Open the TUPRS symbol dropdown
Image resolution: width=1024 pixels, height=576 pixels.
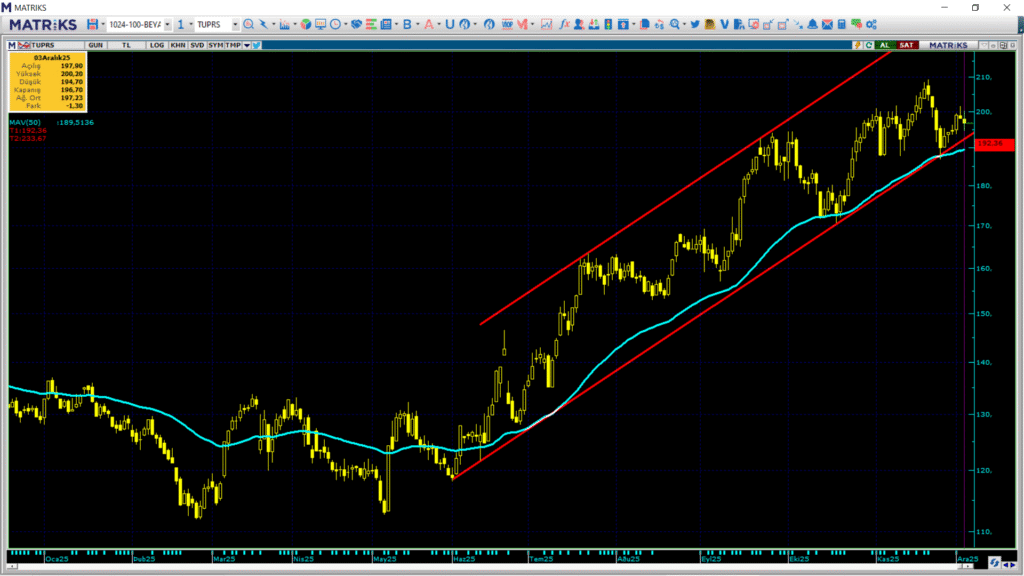235,24
